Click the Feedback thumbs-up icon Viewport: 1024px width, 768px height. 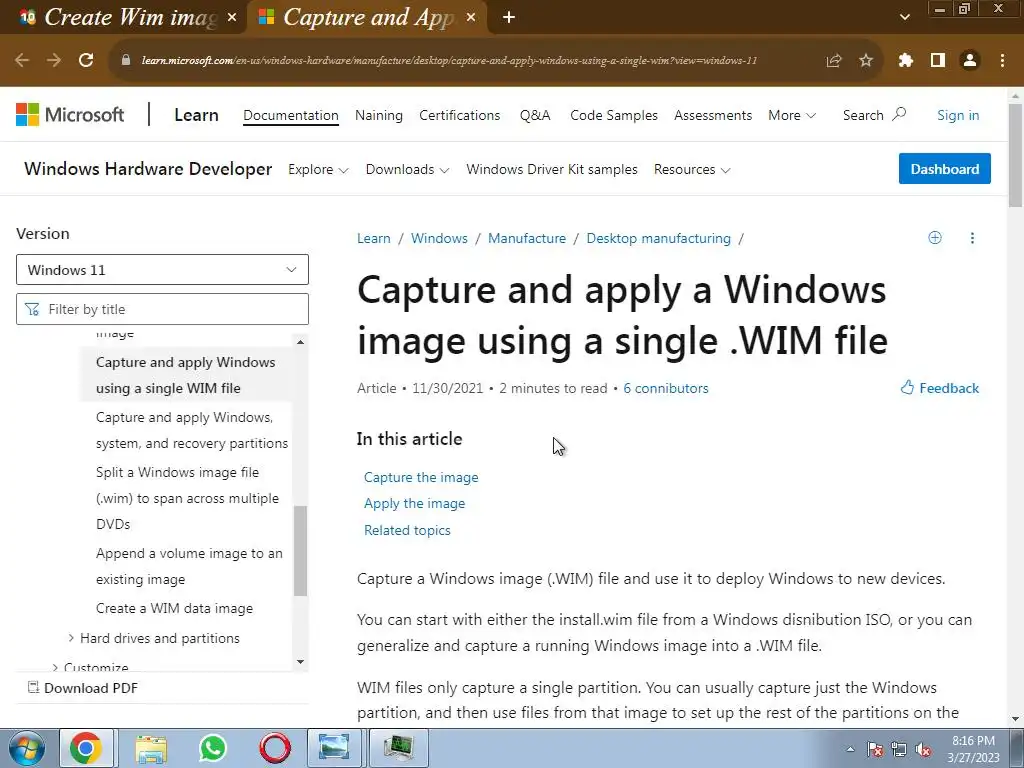pyautogui.click(x=907, y=387)
